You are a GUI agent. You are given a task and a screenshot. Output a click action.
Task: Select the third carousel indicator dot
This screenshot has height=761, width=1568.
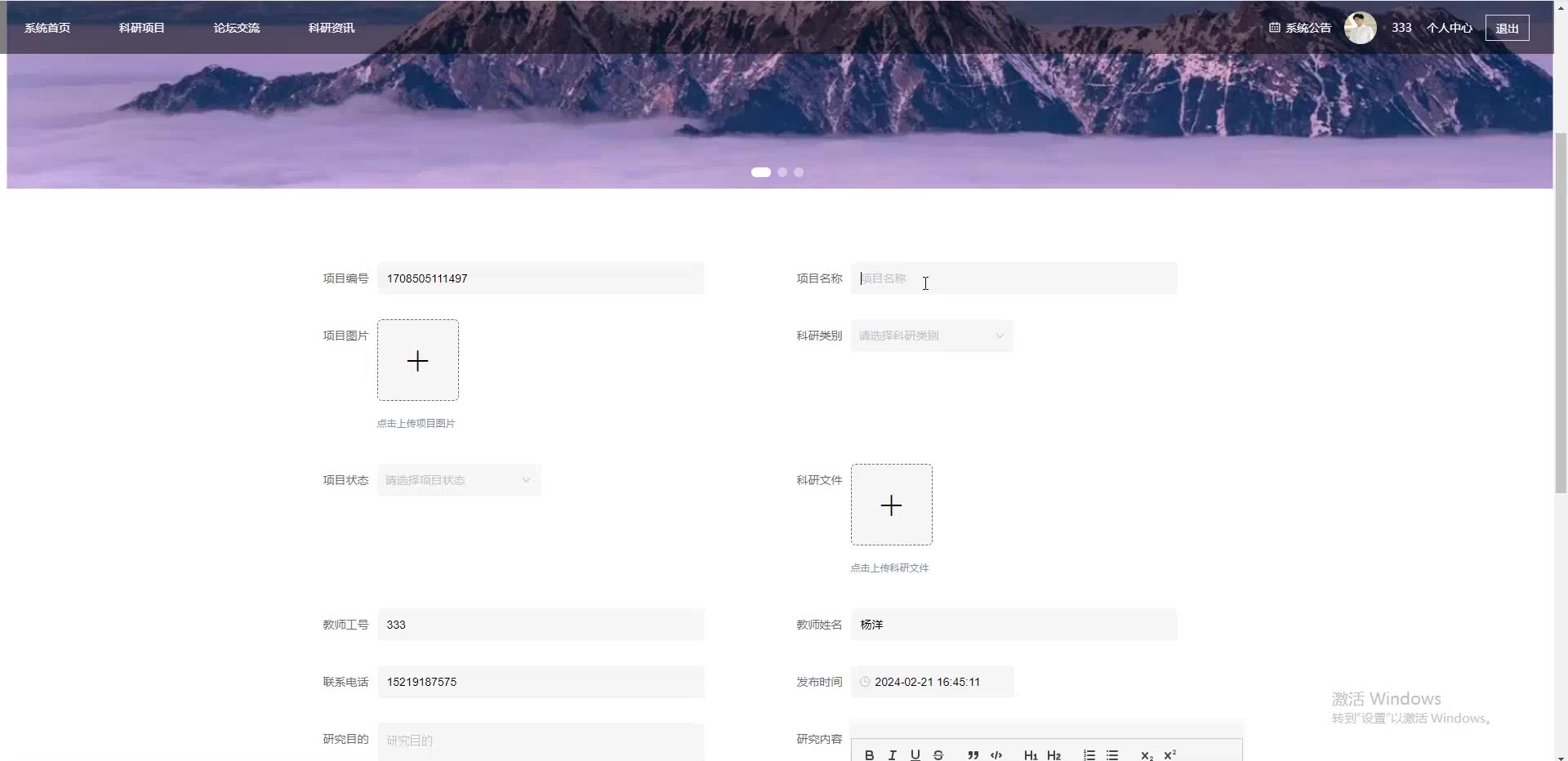click(x=799, y=172)
